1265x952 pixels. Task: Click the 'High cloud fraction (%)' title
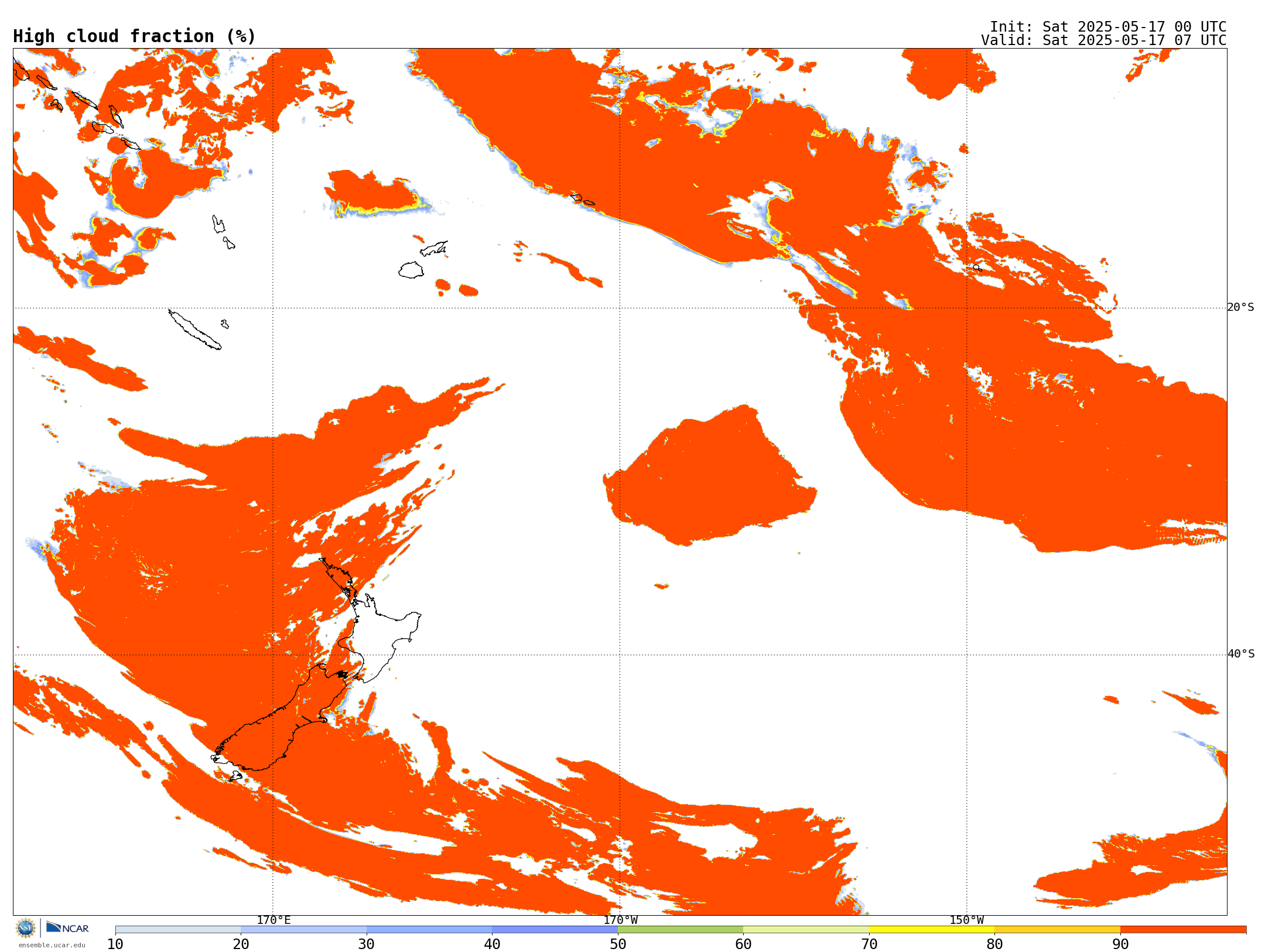135,36
